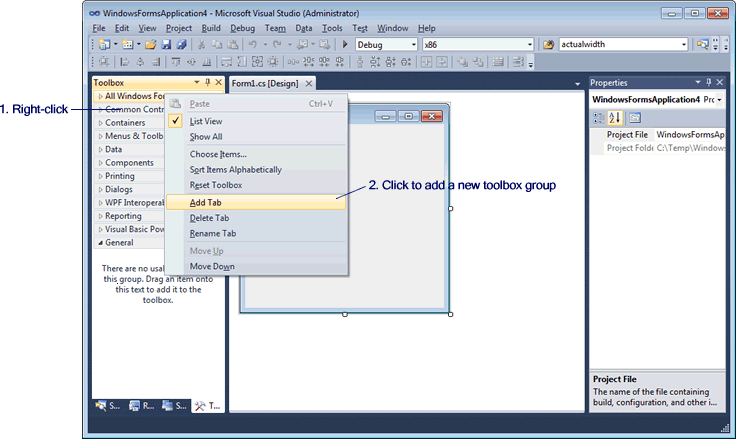Expand the Containers toolbox group
This screenshot has width=736, height=439.
(119, 123)
